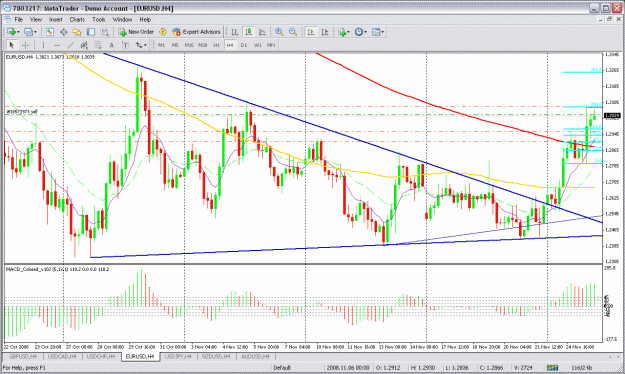The width and height of the screenshot is (625, 374).
Task: Select the equidistant channel tool
Action: coord(84,45)
